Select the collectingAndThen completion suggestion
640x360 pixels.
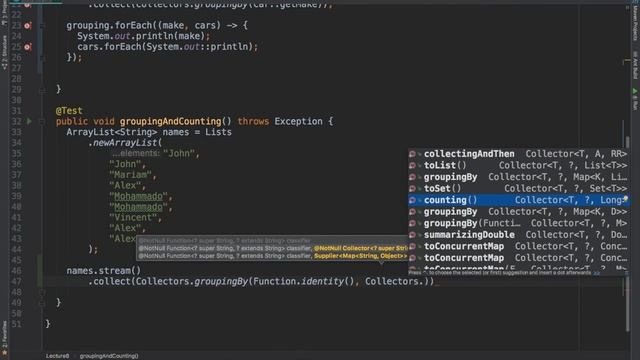pyautogui.click(x=518, y=154)
